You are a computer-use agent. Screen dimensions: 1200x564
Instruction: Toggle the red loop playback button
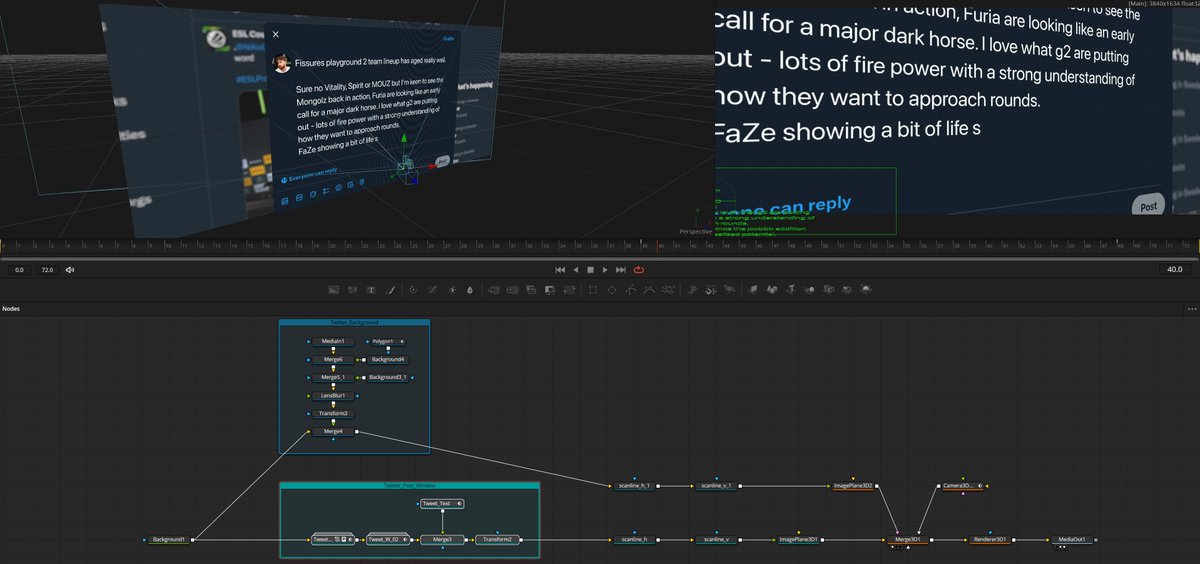tap(638, 269)
